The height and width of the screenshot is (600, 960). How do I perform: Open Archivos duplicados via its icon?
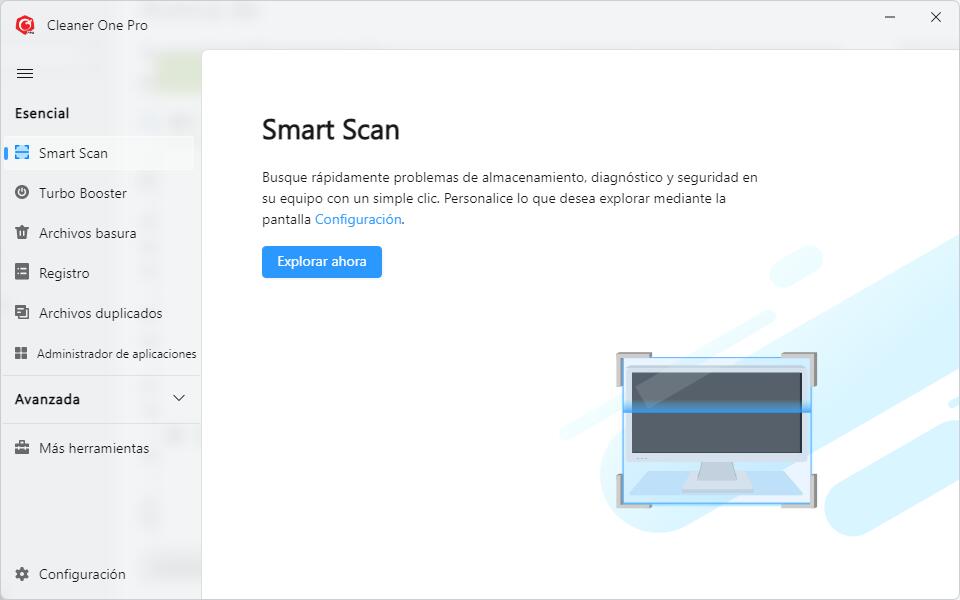pos(22,313)
